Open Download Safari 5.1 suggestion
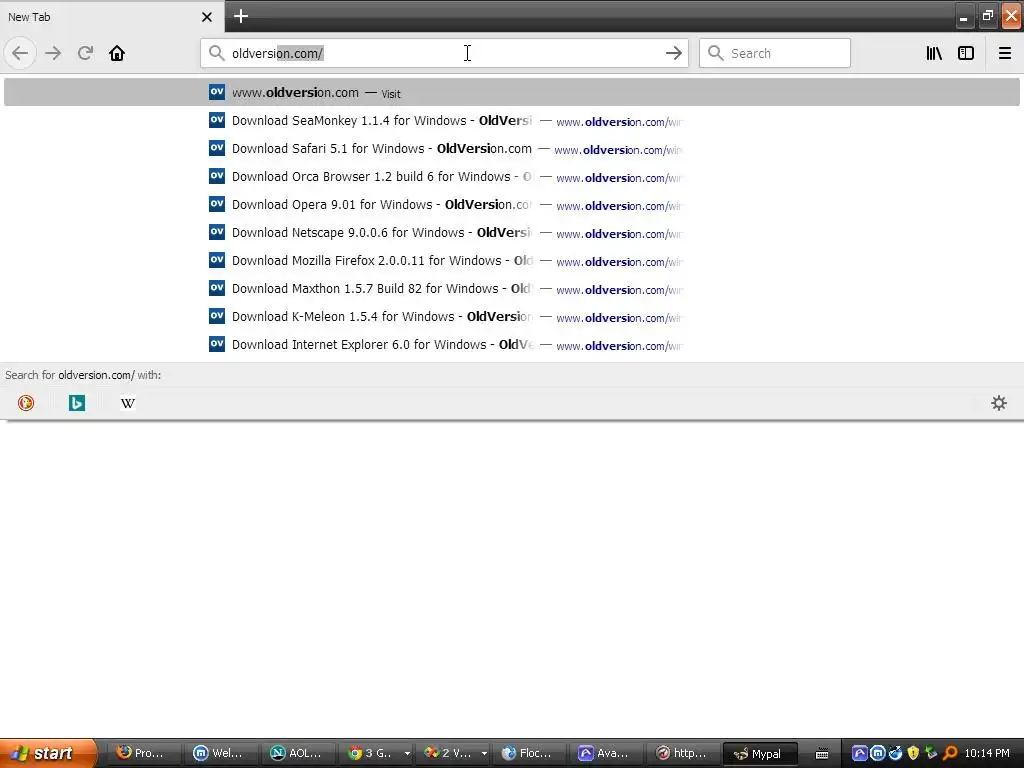 [x=511, y=148]
